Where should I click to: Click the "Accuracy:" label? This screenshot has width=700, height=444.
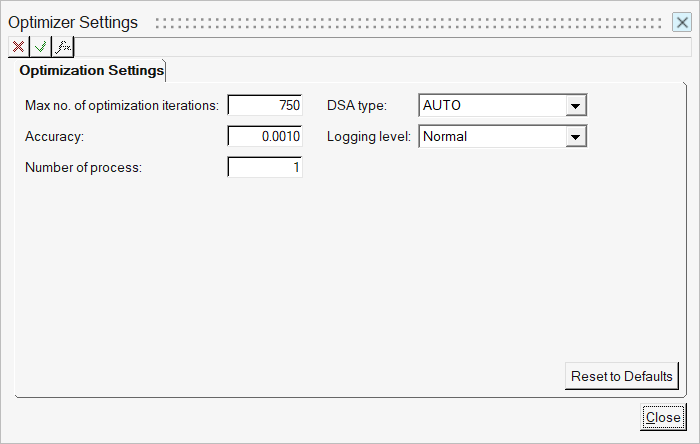54,137
